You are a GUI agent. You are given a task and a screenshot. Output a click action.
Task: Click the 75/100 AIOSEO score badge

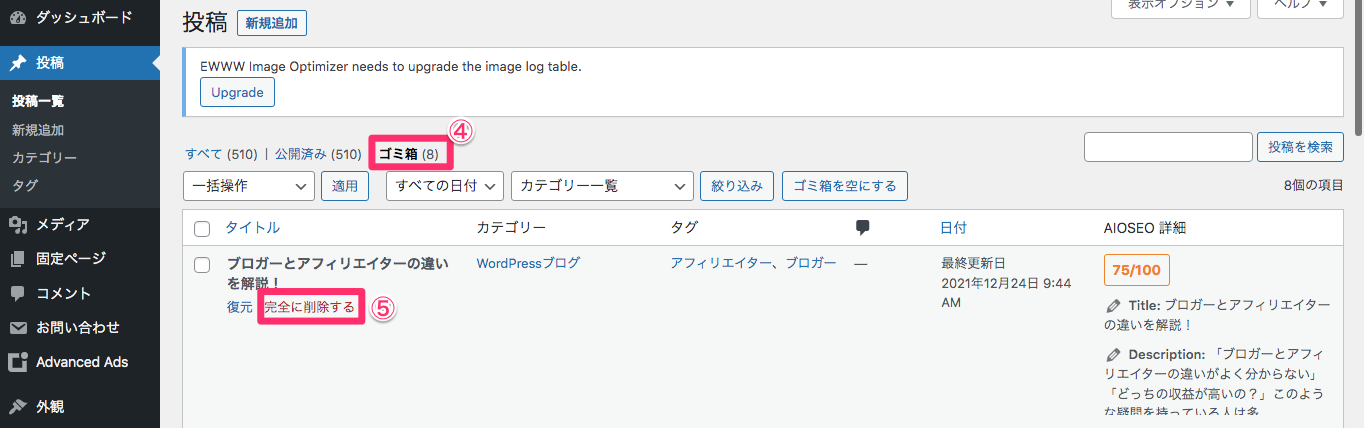(1137, 270)
